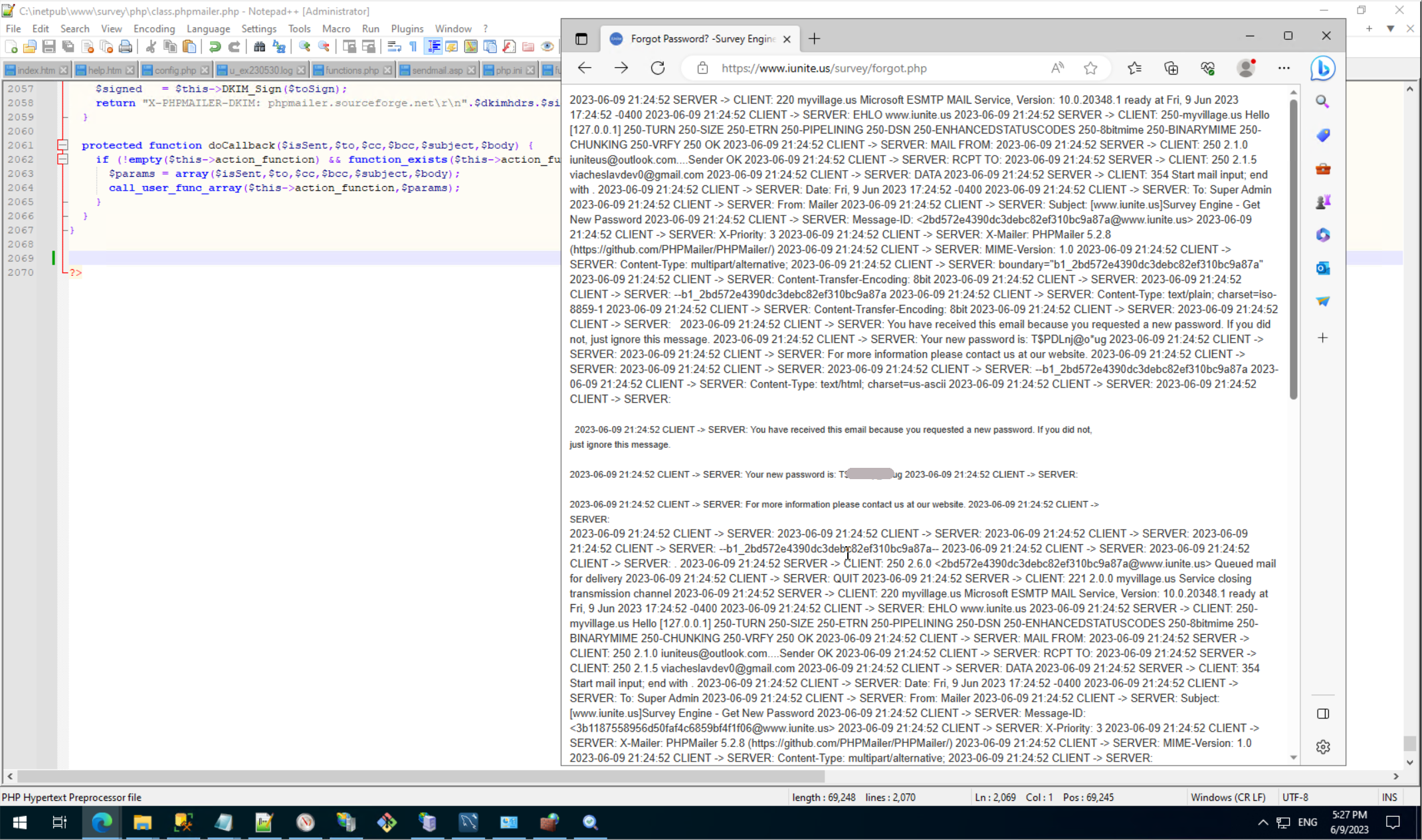Click the browser page vertical scrollbar thumb
Screen dimensions: 1422x840
(x=1293, y=249)
